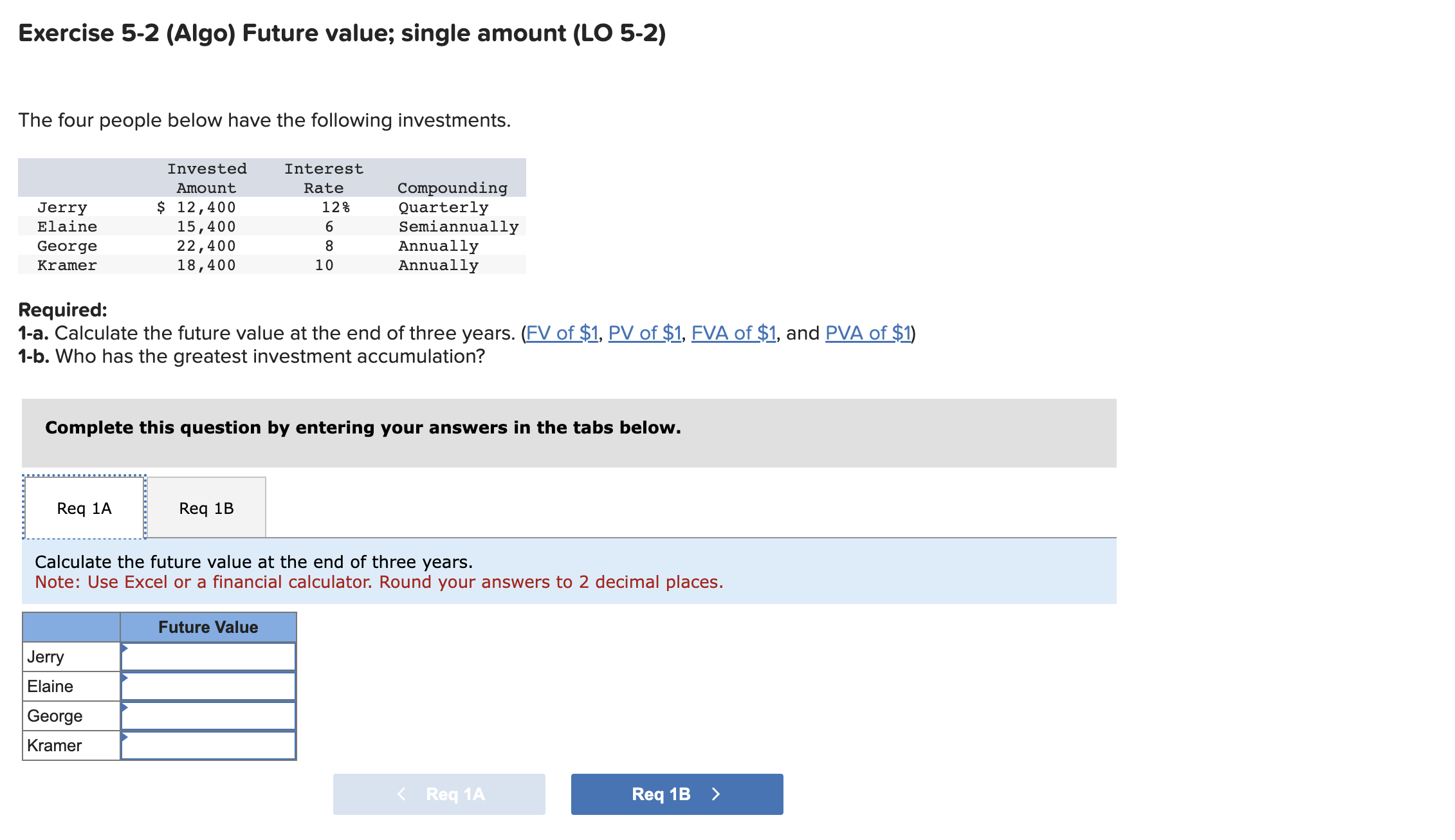Click the "< Req 1A" navigation button
Screen dimensions: 1455x840
[x=439, y=794]
